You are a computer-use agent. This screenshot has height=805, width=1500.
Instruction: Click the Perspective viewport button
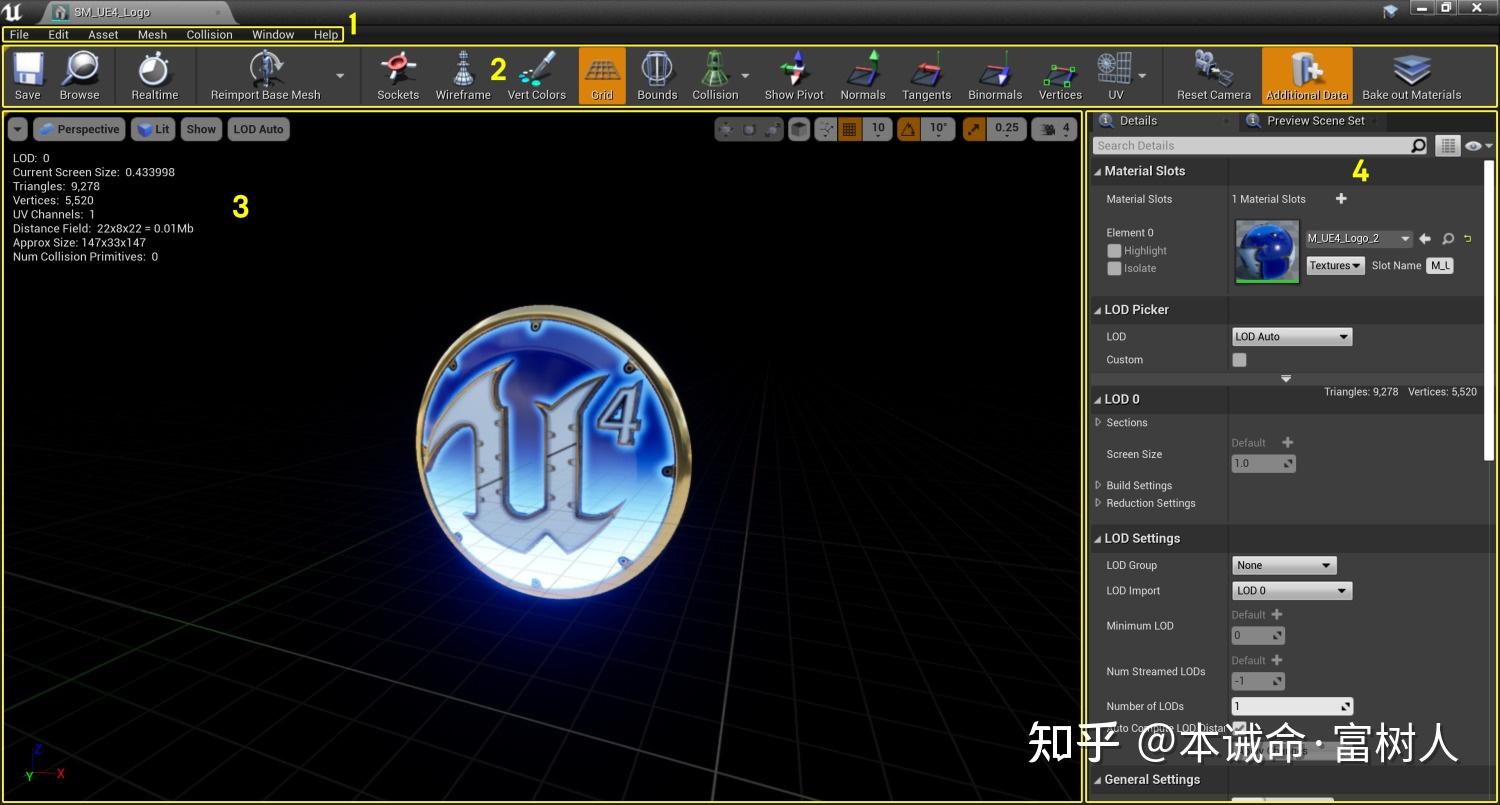[x=79, y=129]
